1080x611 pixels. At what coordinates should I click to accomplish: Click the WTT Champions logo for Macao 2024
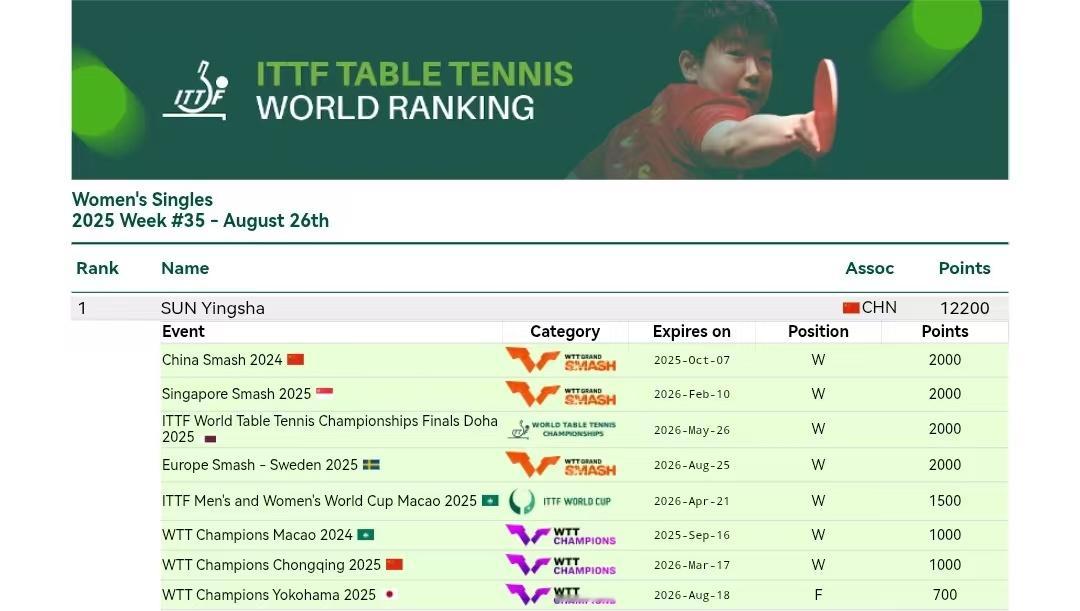click(561, 535)
